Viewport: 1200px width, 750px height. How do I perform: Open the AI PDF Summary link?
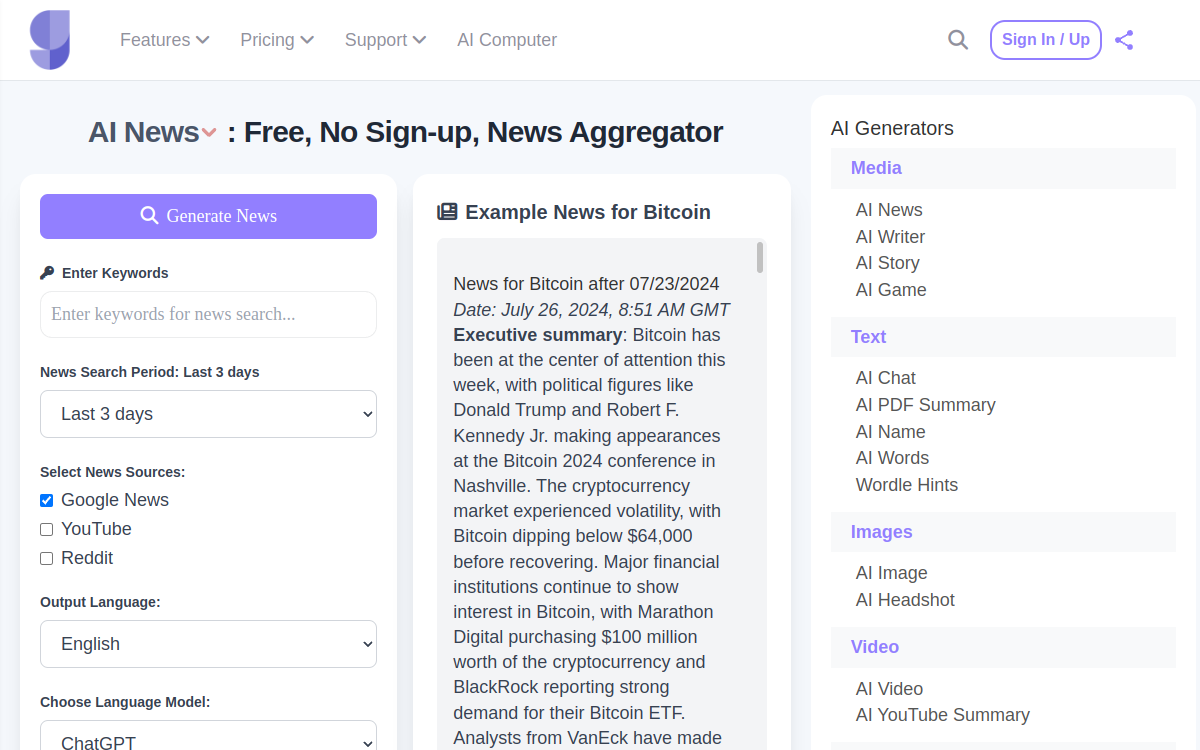[x=926, y=405]
